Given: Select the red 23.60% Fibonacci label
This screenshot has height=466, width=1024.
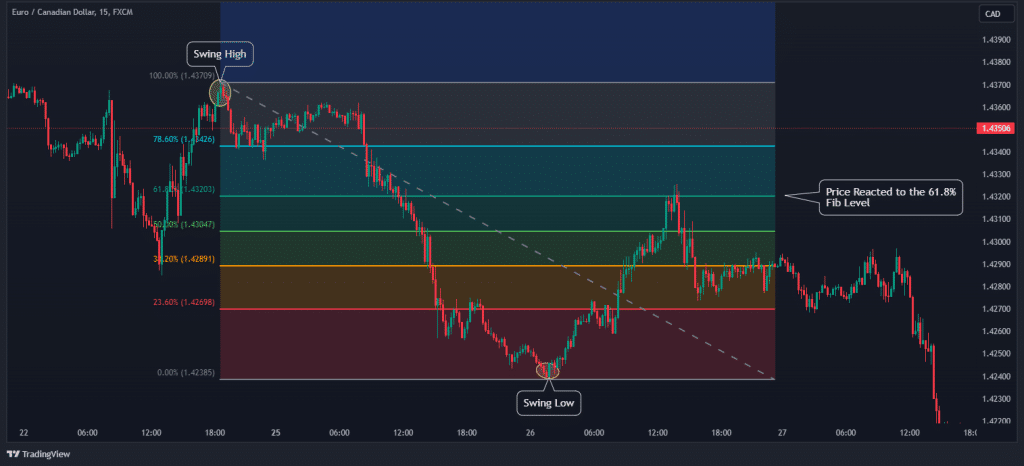Looking at the screenshot, I should [x=184, y=301].
